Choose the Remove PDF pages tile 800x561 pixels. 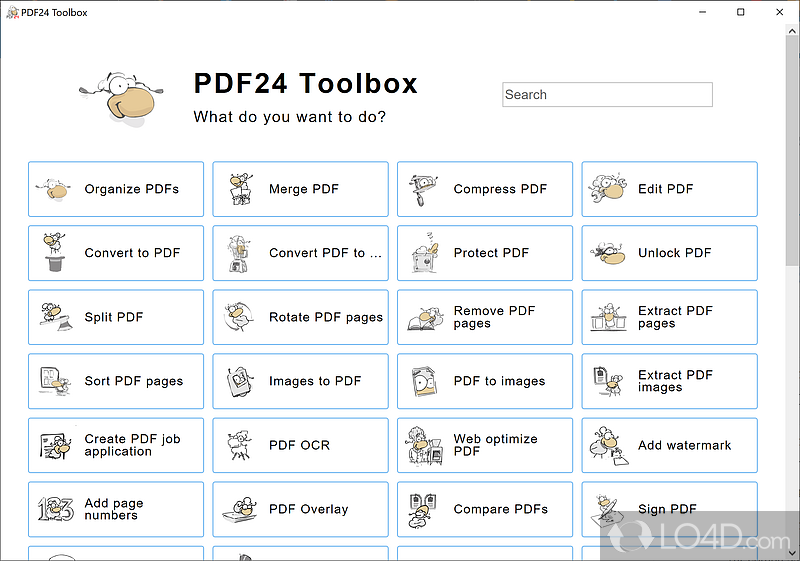[x=485, y=317]
